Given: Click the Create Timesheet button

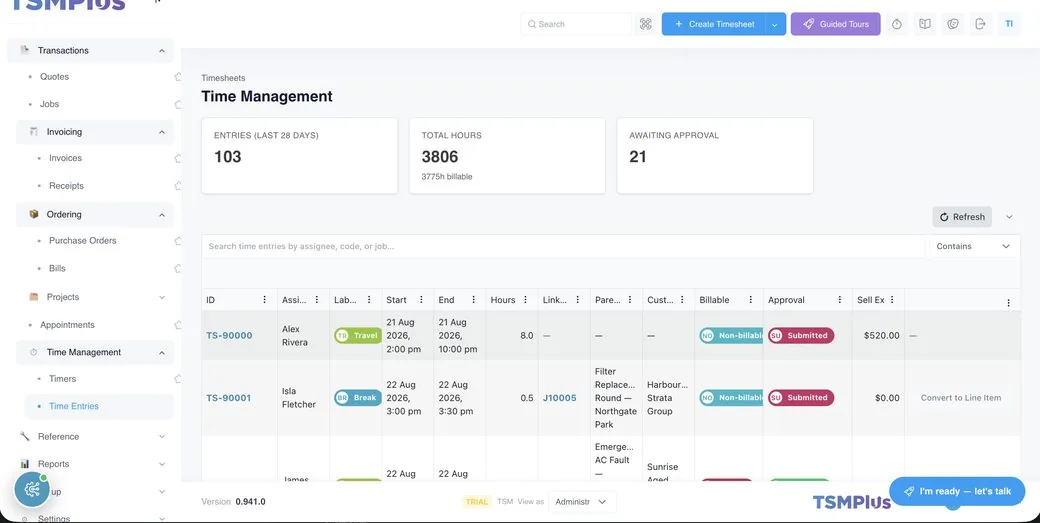Looking at the screenshot, I should pos(714,24).
